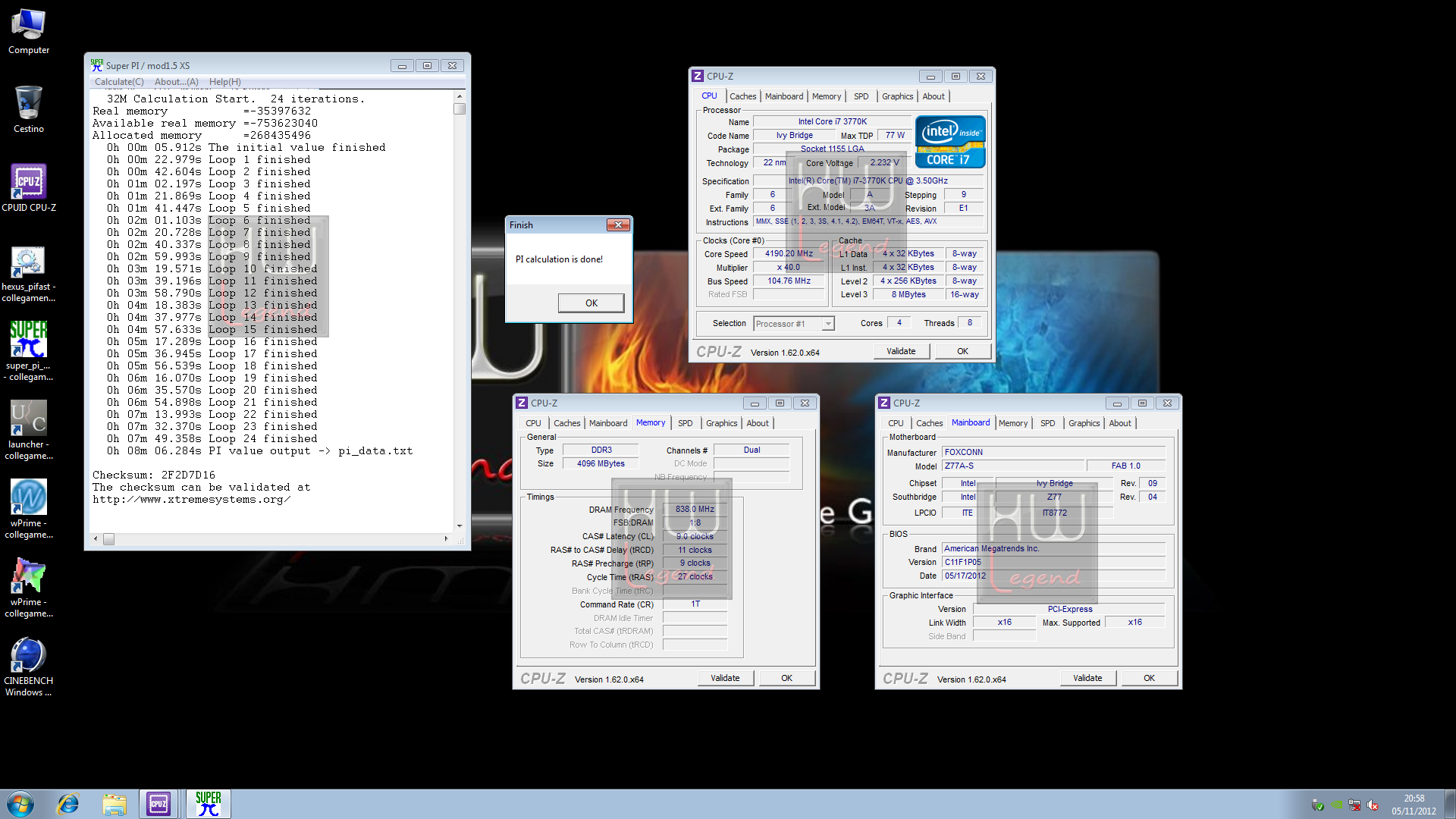Click Validate in mainboard CPU-Z window
Image resolution: width=1456 pixels, height=819 pixels.
(x=1087, y=678)
